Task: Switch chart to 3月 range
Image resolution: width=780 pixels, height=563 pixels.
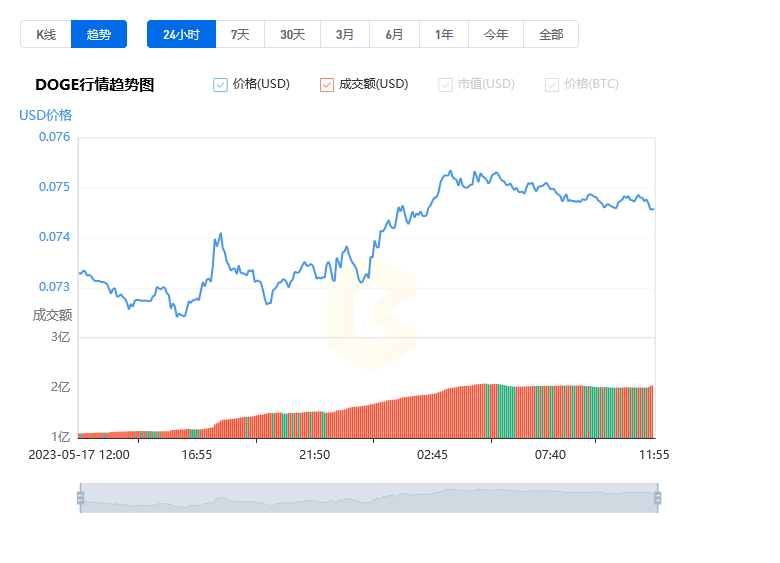Action: coord(345,34)
